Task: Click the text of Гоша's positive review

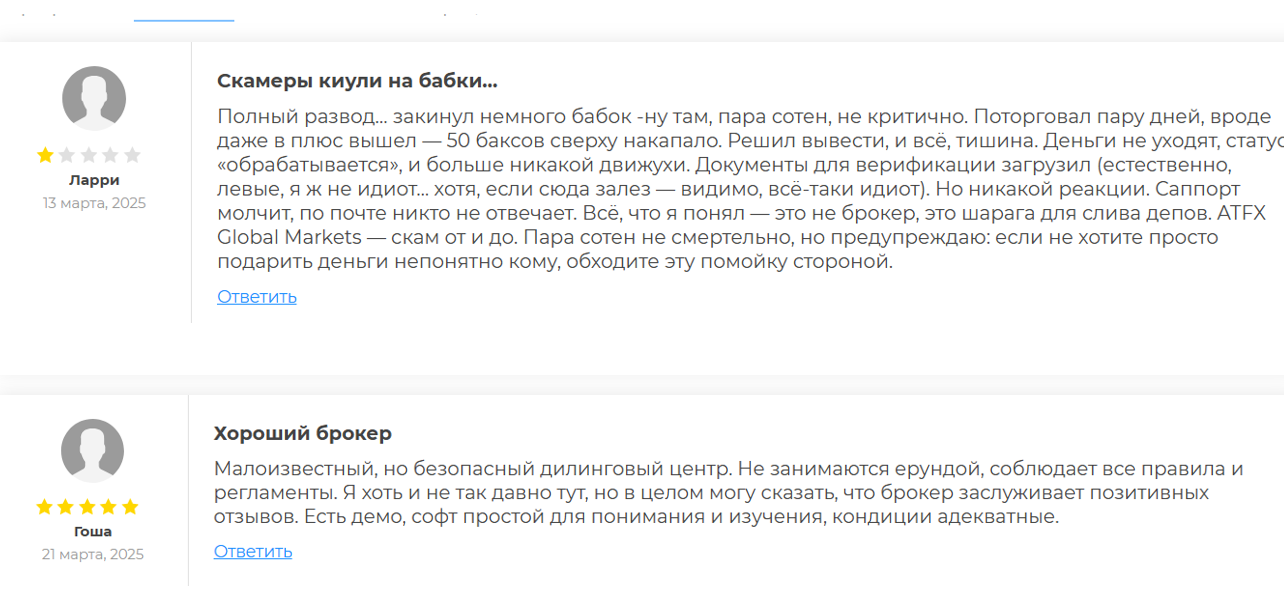Action: pyautogui.click(x=729, y=493)
